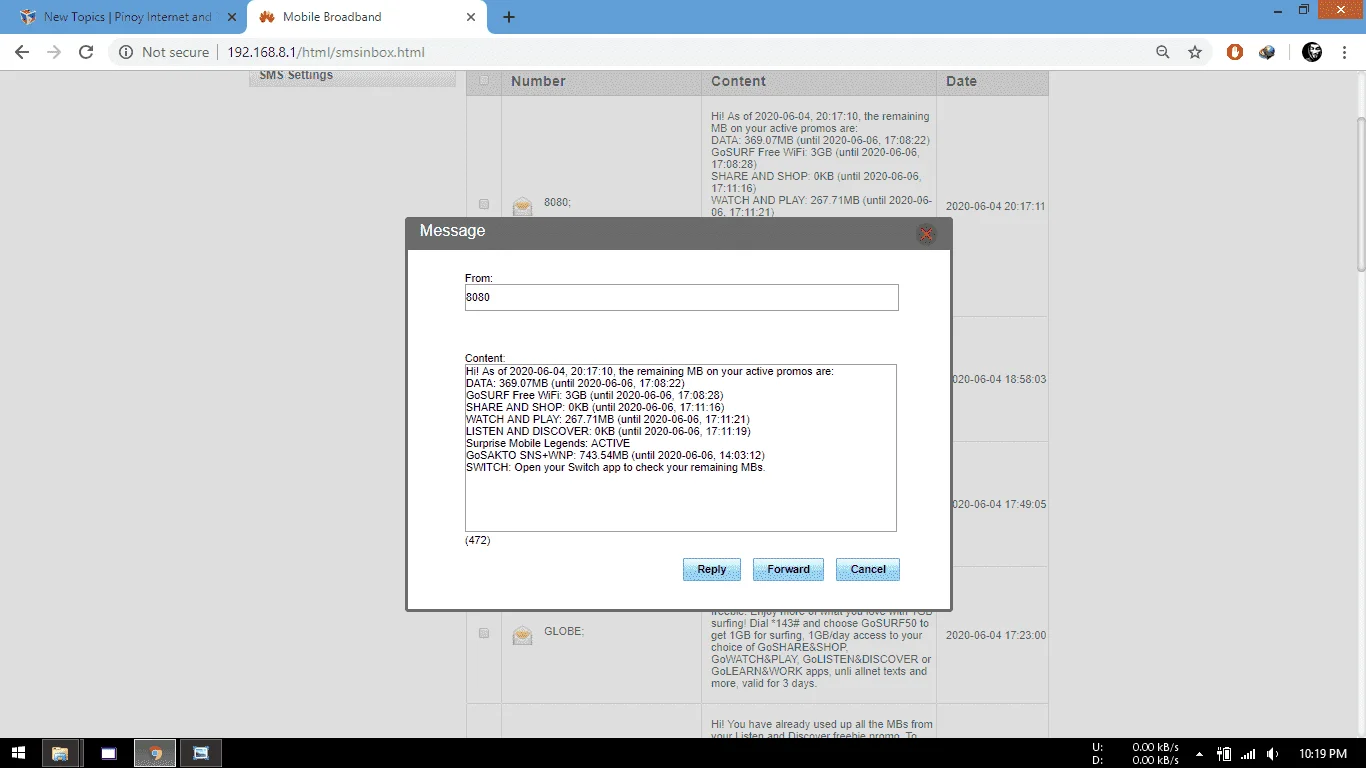Go back to the previous page
Screen dimensions: 1366x768
[x=22, y=52]
